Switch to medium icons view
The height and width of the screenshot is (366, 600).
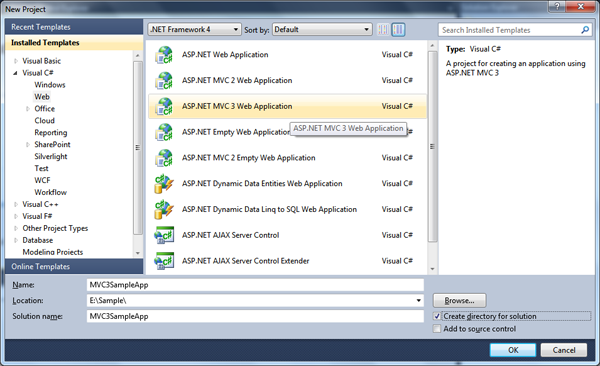click(x=398, y=29)
